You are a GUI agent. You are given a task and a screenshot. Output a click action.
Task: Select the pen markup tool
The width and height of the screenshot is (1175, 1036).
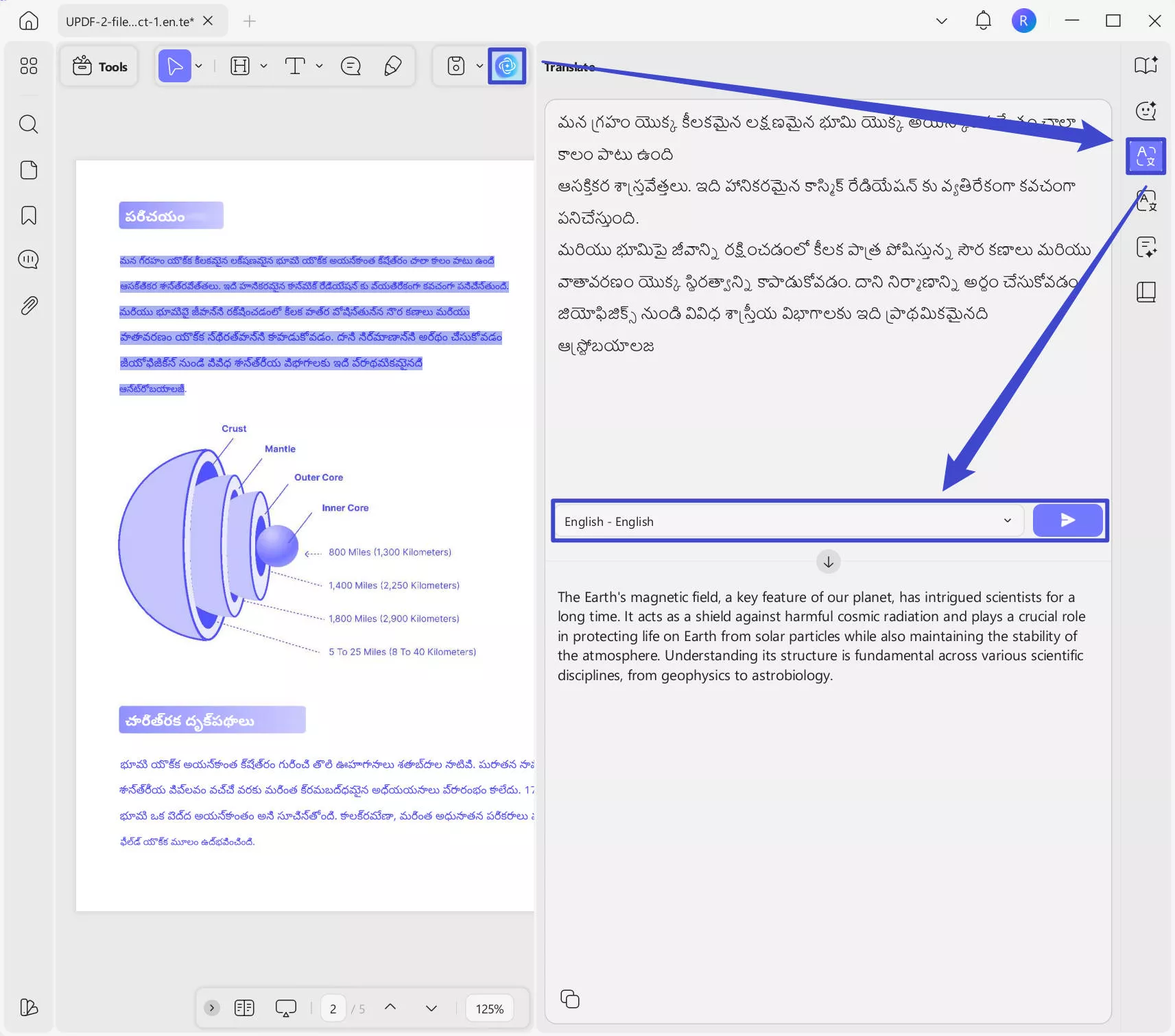tap(392, 66)
